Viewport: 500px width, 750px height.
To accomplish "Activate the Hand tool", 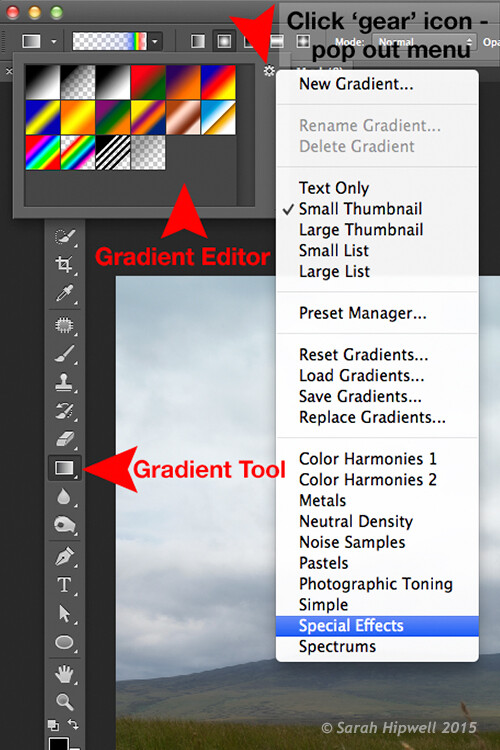I will (64, 674).
